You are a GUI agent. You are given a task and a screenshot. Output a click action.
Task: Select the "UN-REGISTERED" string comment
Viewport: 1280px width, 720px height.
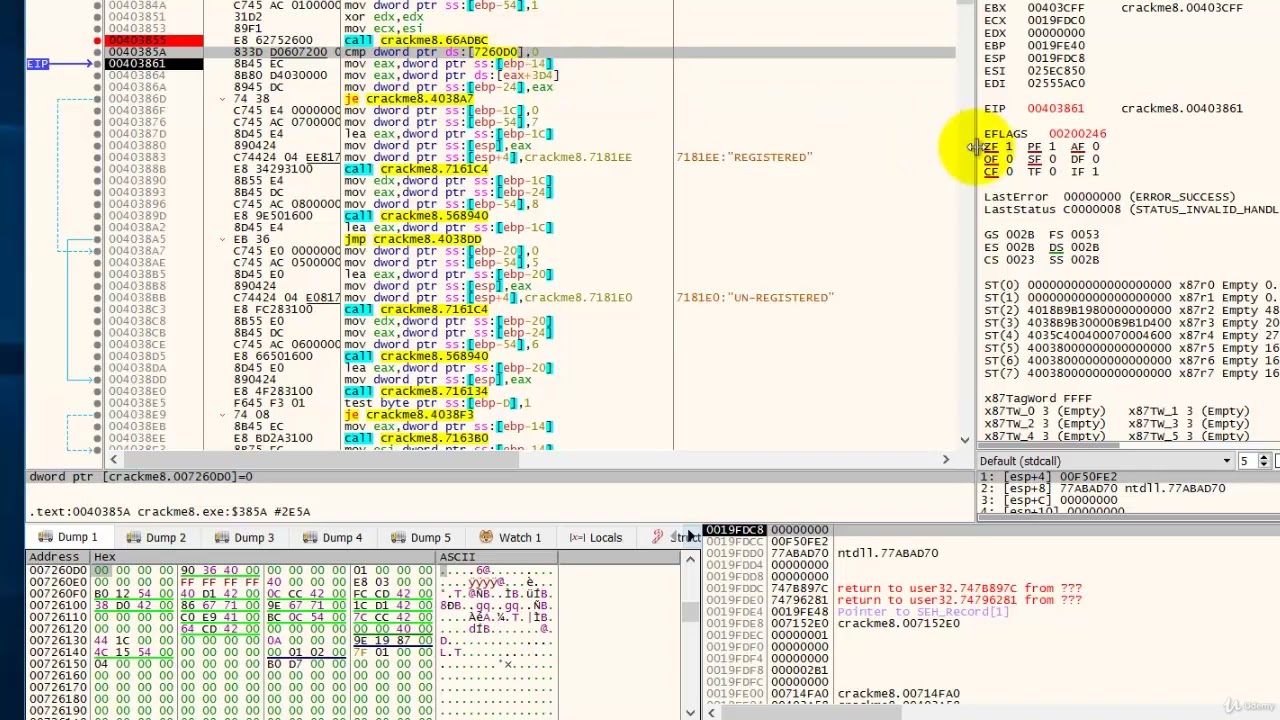(x=755, y=298)
